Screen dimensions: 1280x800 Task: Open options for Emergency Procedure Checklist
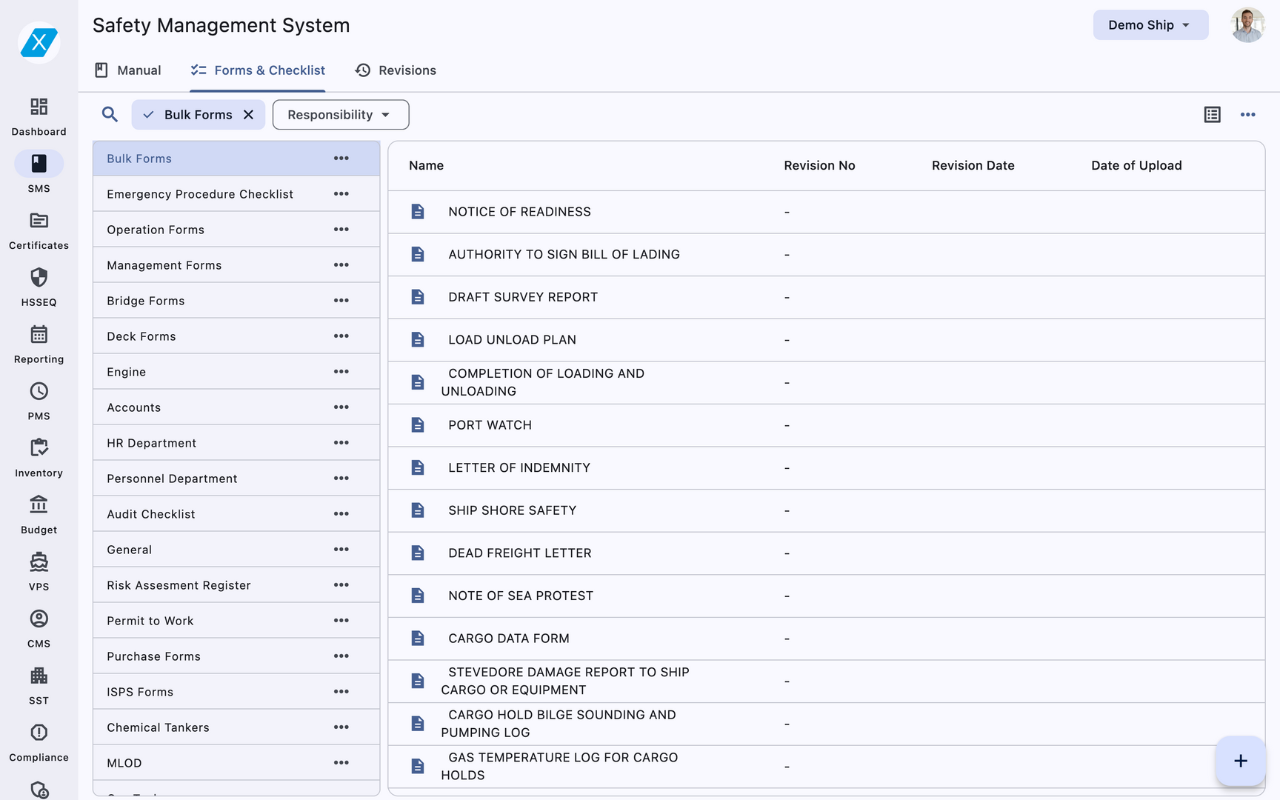341,194
